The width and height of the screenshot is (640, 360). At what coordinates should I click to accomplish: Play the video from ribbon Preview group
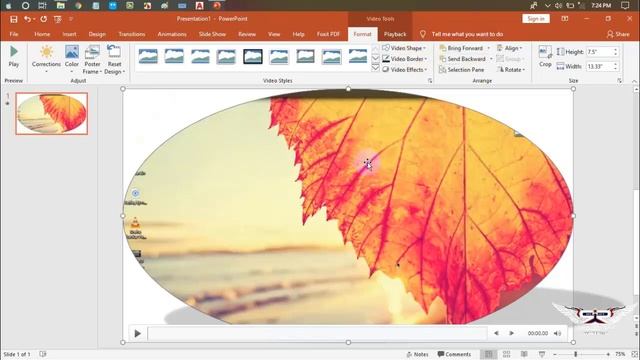[x=13, y=56]
